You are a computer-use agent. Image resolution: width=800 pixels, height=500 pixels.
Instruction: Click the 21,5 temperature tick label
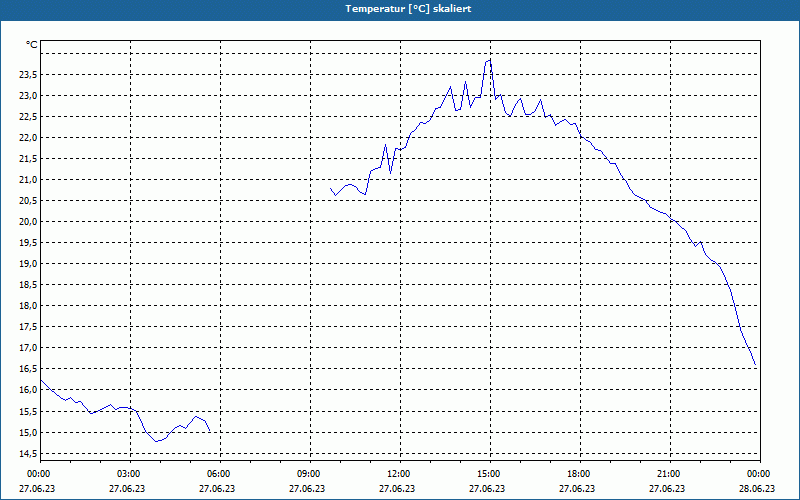pos(28,159)
